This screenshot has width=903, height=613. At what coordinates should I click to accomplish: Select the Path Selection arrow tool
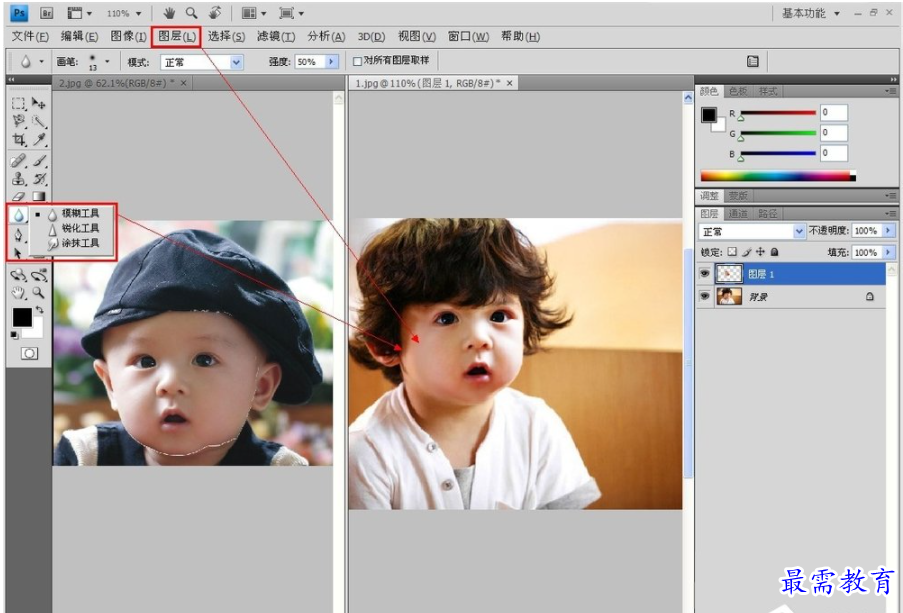pyautogui.click(x=18, y=253)
